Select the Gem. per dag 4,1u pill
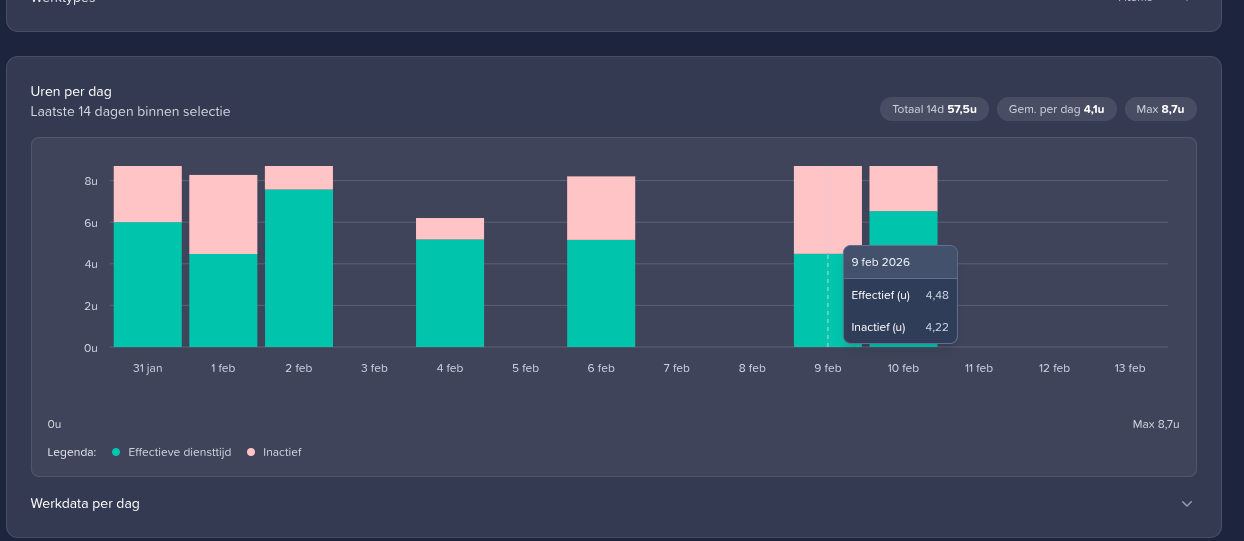 (1056, 109)
